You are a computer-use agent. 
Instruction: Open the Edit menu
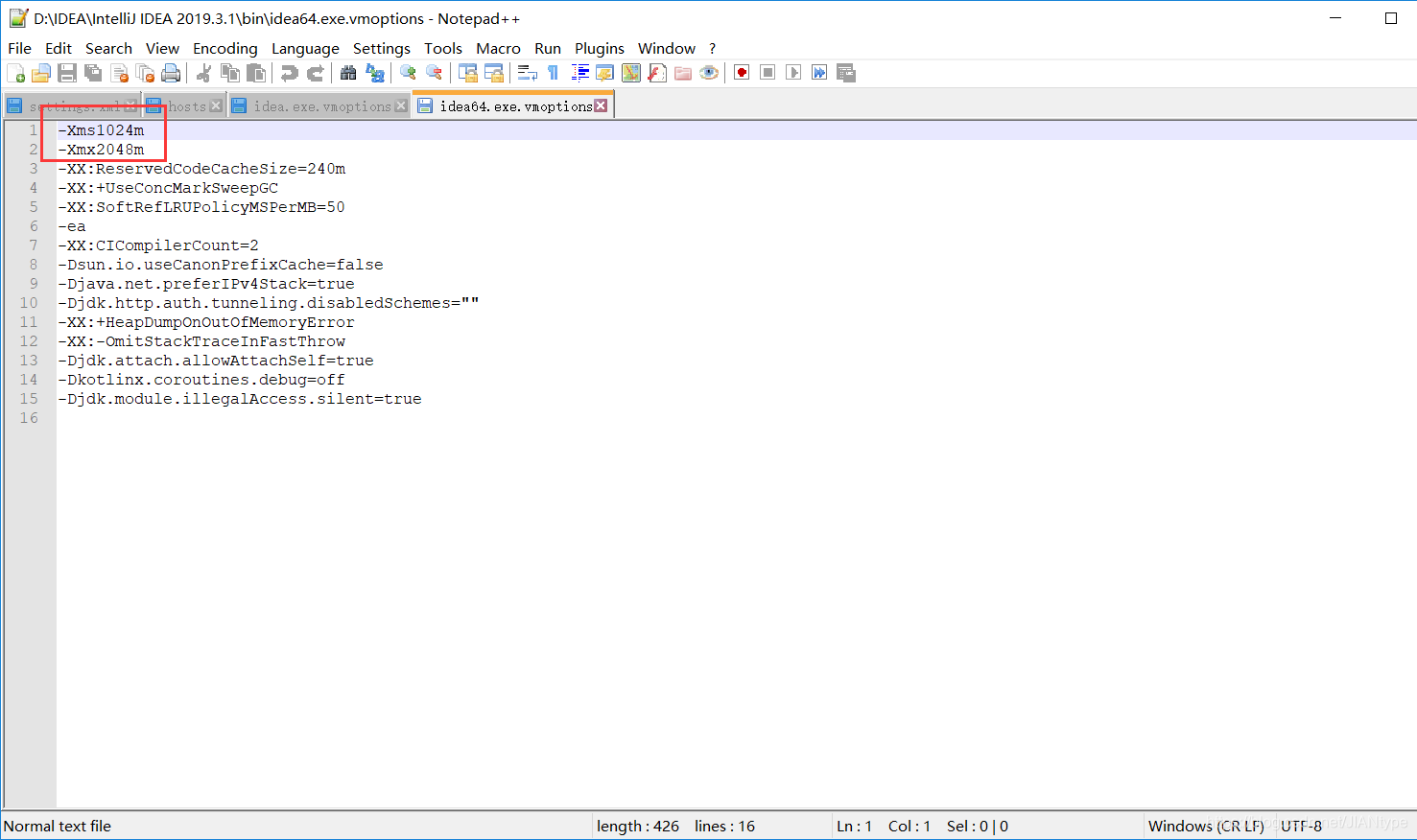tap(59, 48)
